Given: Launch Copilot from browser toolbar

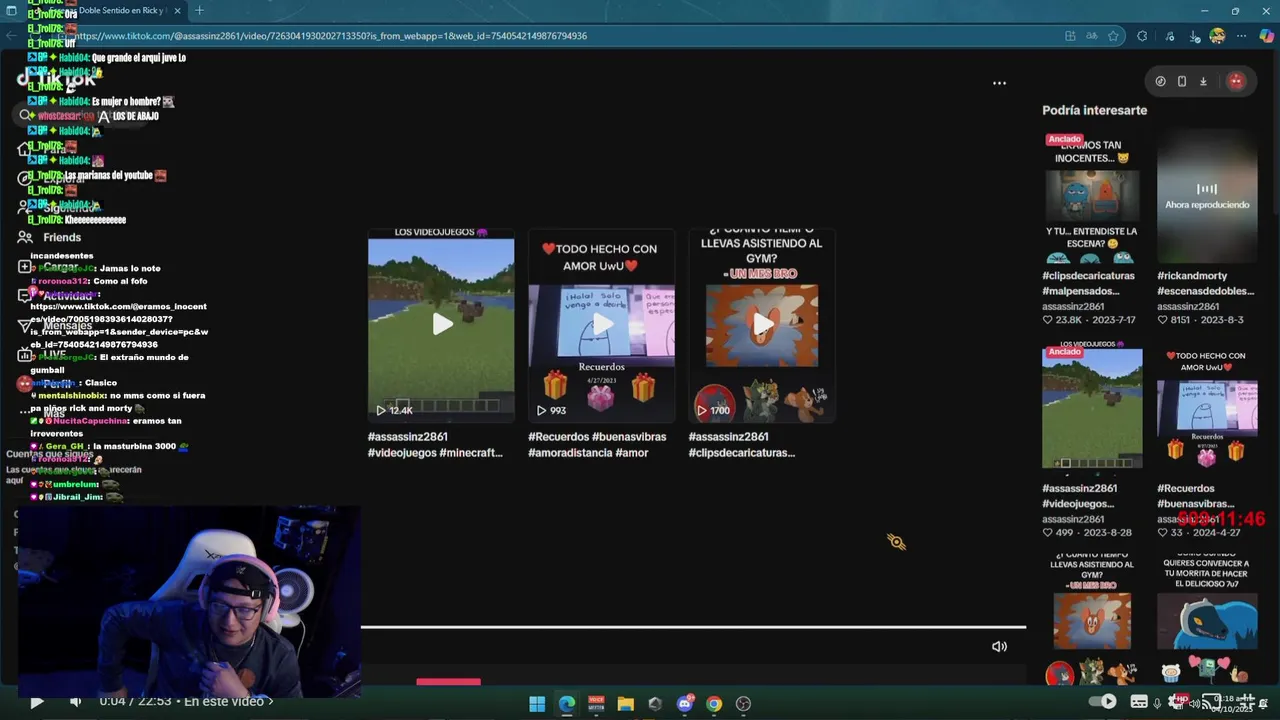Looking at the screenshot, I should click(1267, 36).
